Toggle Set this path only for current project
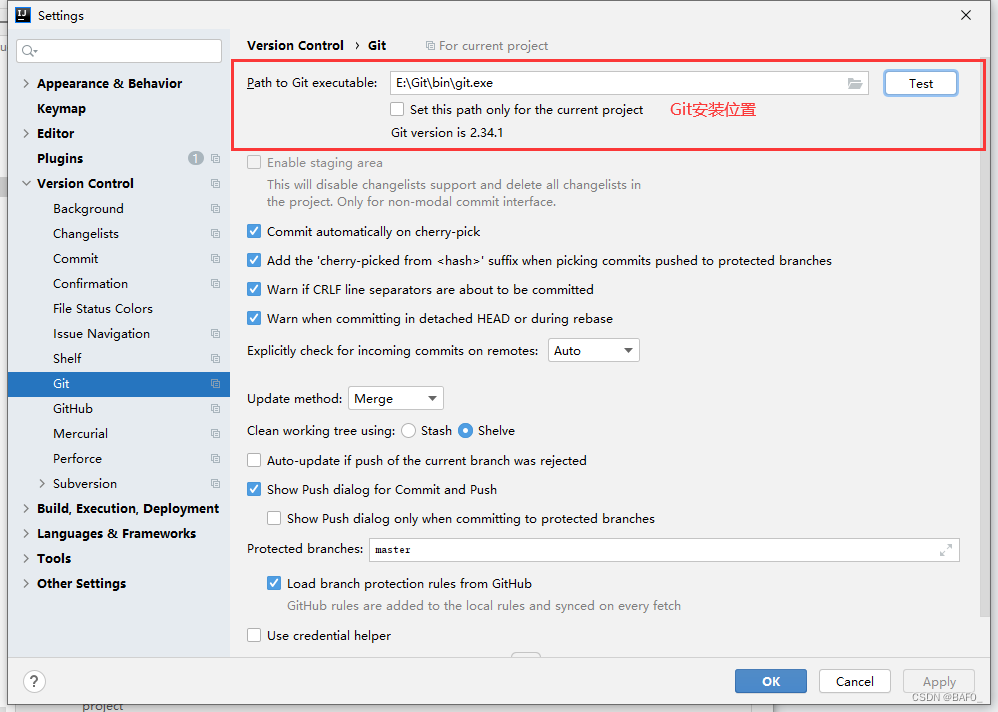 point(397,109)
